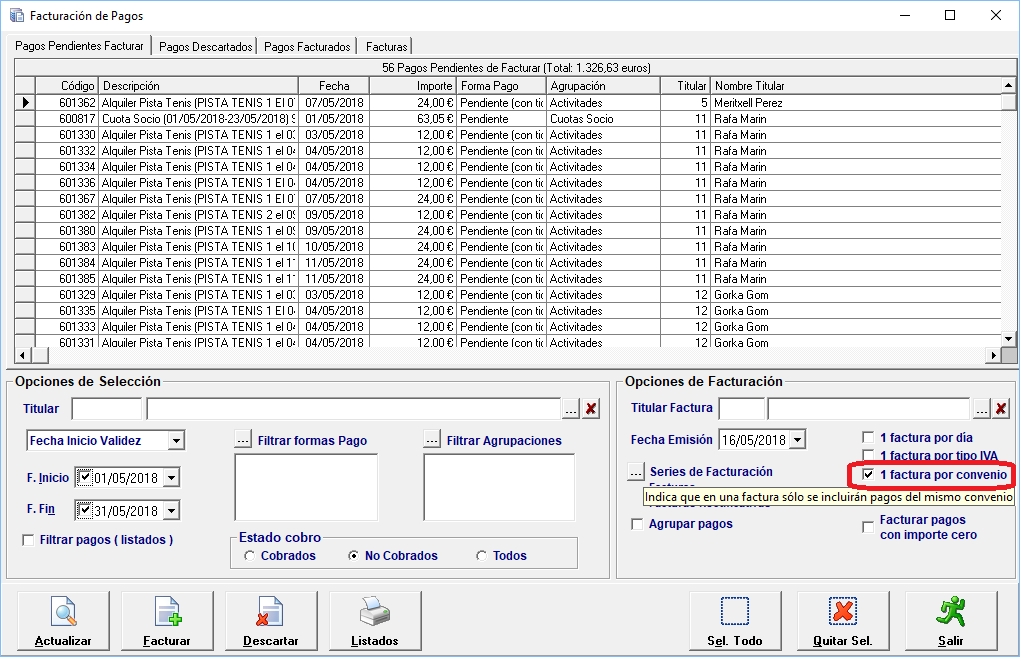Open Titular Factura lookup ellipsis button

pyautogui.click(x=982, y=408)
